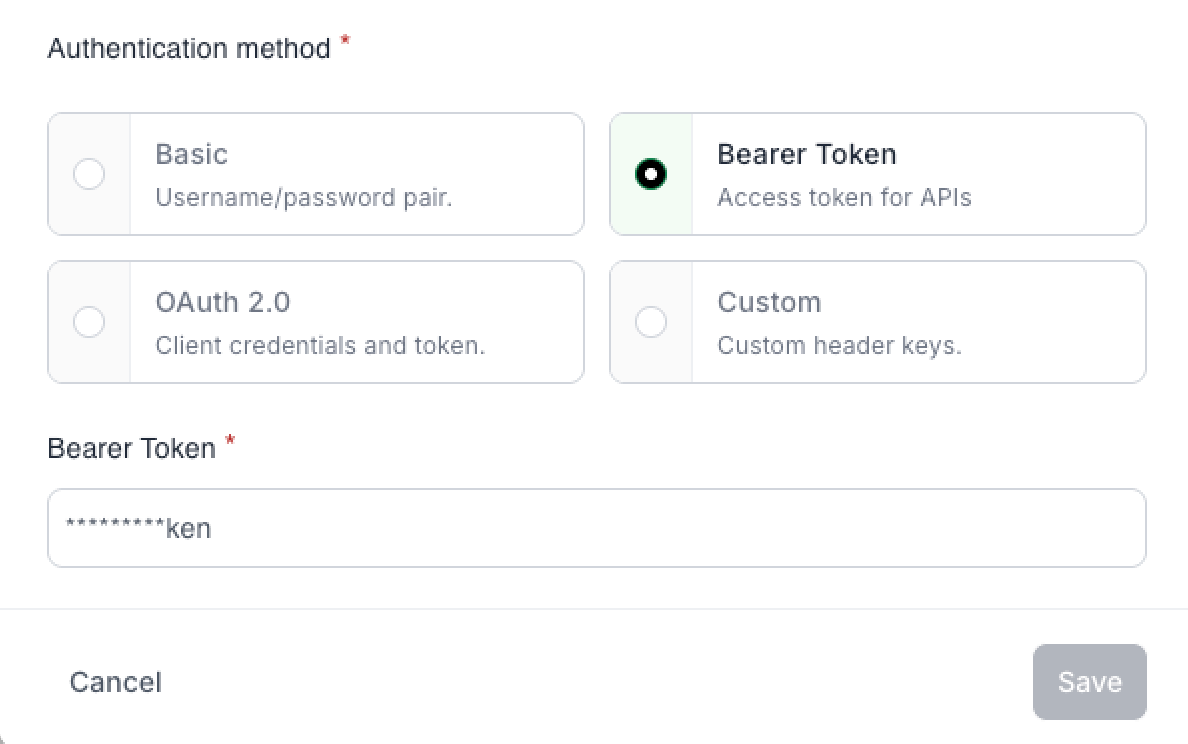Click the Custom card title
1188x744 pixels.
tap(769, 302)
